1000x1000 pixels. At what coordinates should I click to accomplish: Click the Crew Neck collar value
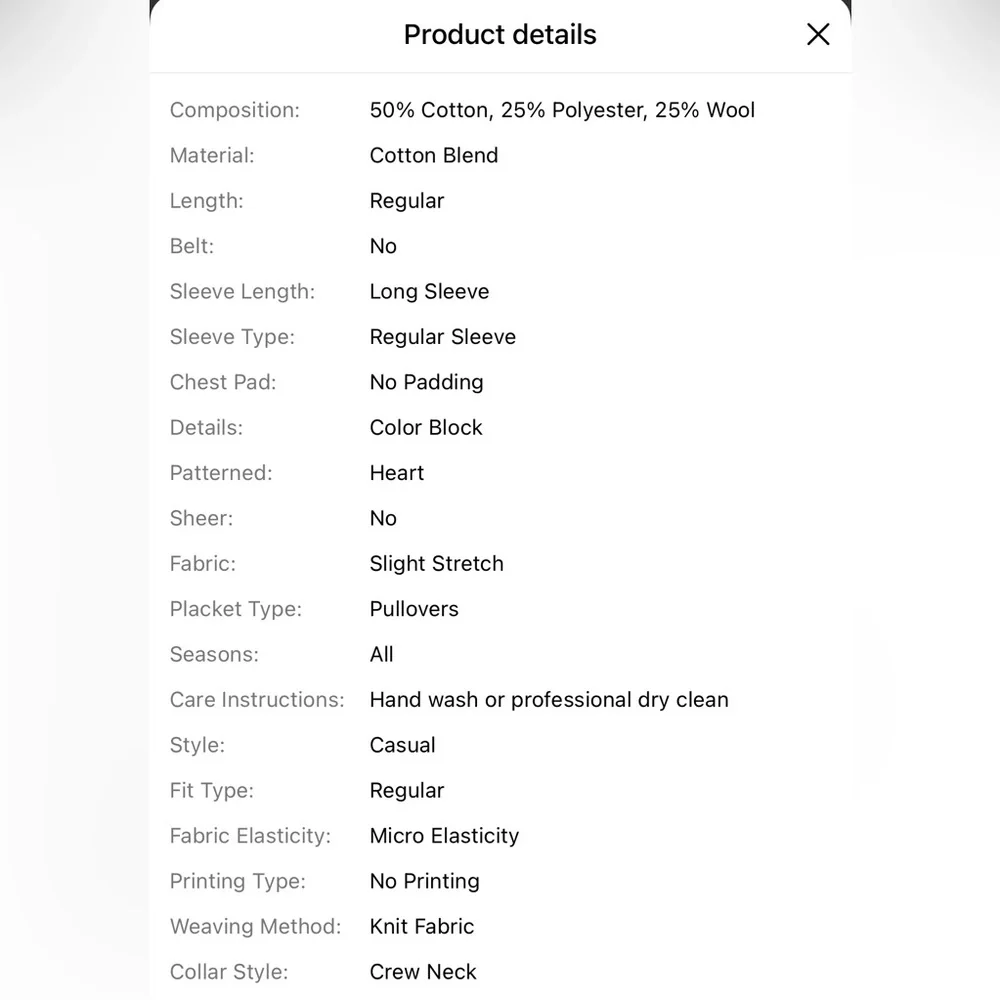(x=423, y=972)
